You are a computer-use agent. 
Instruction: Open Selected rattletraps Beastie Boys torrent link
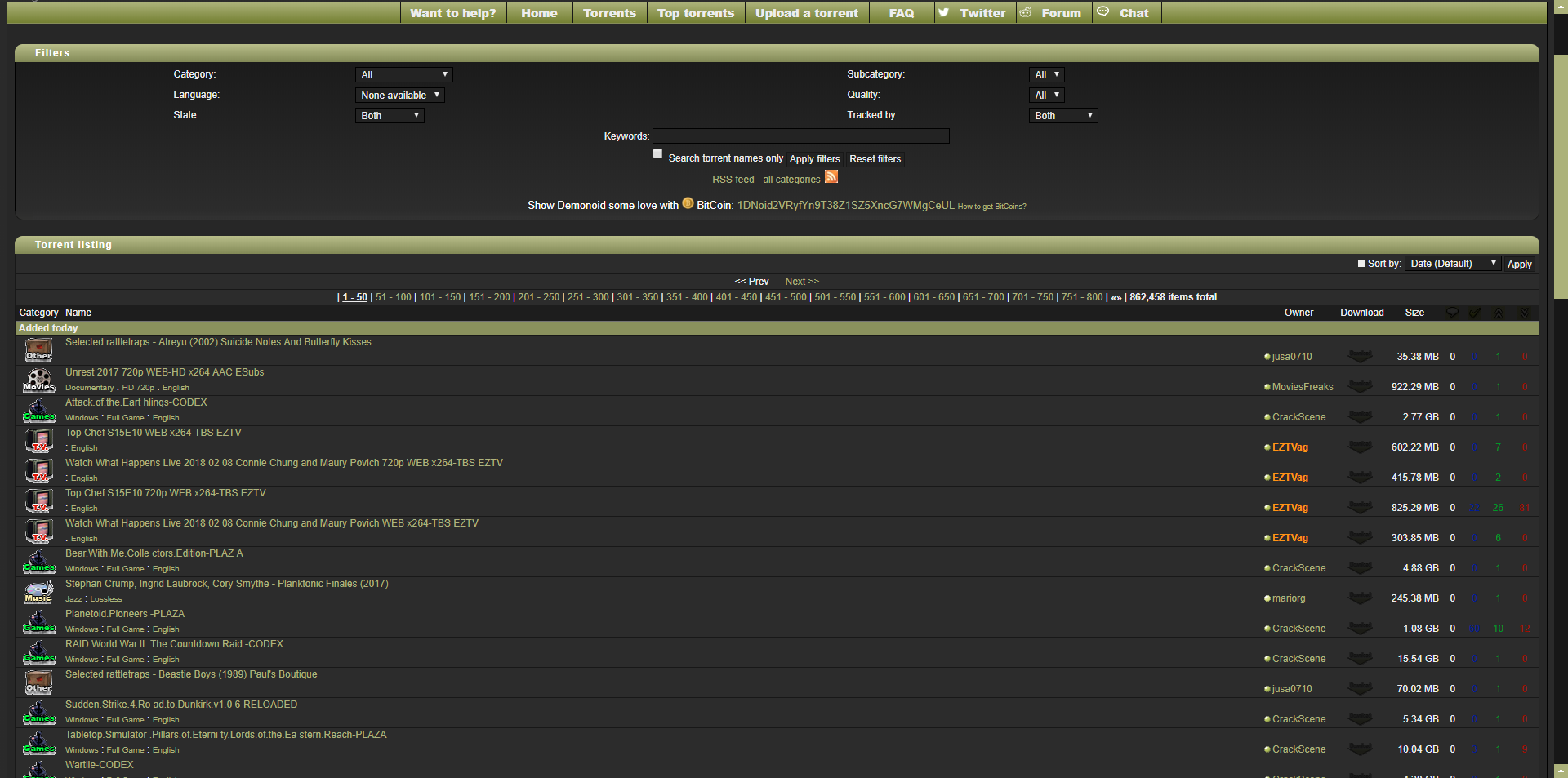[191, 674]
